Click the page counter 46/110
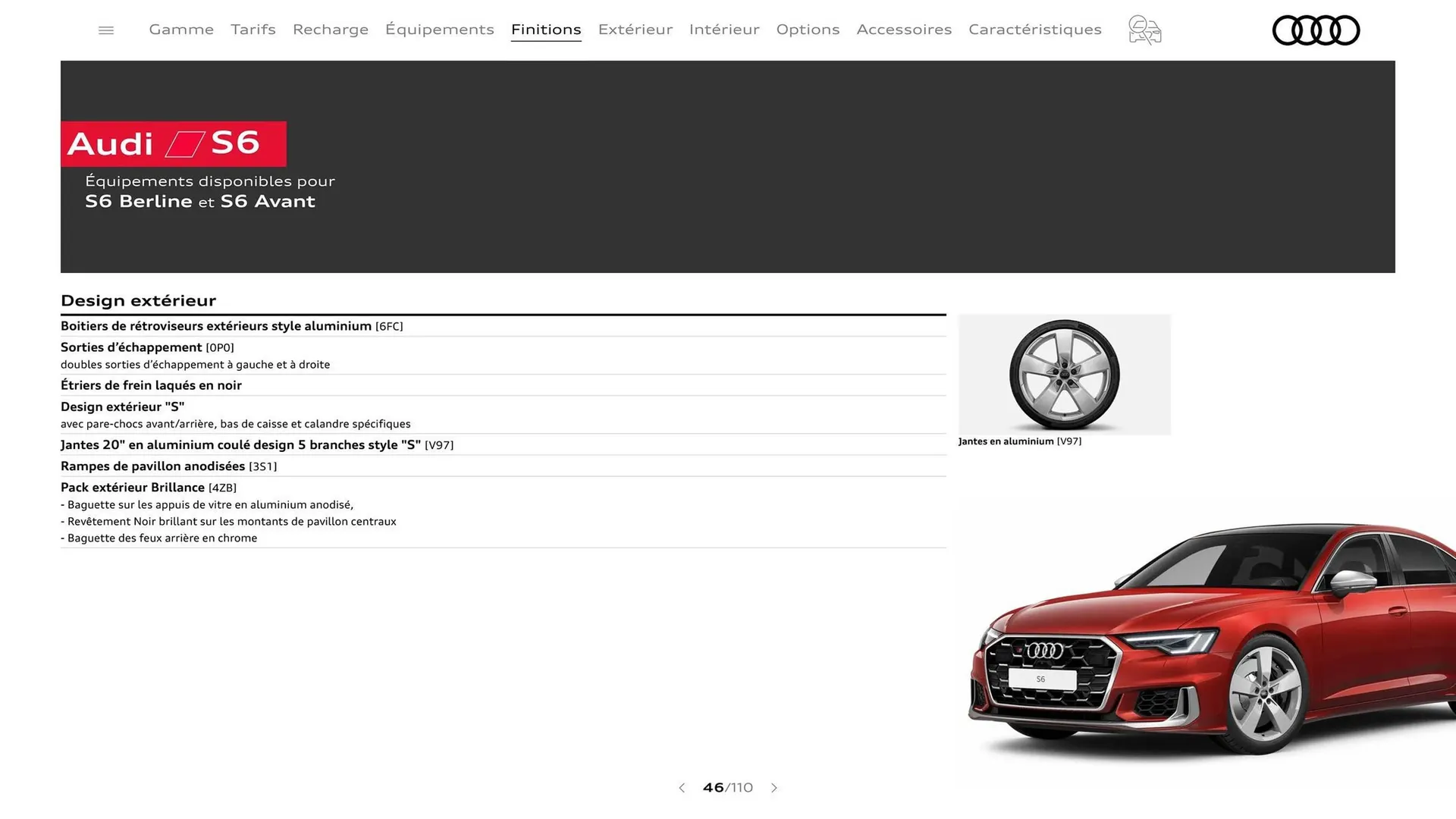Viewport: 1456px width, 819px height. (727, 788)
